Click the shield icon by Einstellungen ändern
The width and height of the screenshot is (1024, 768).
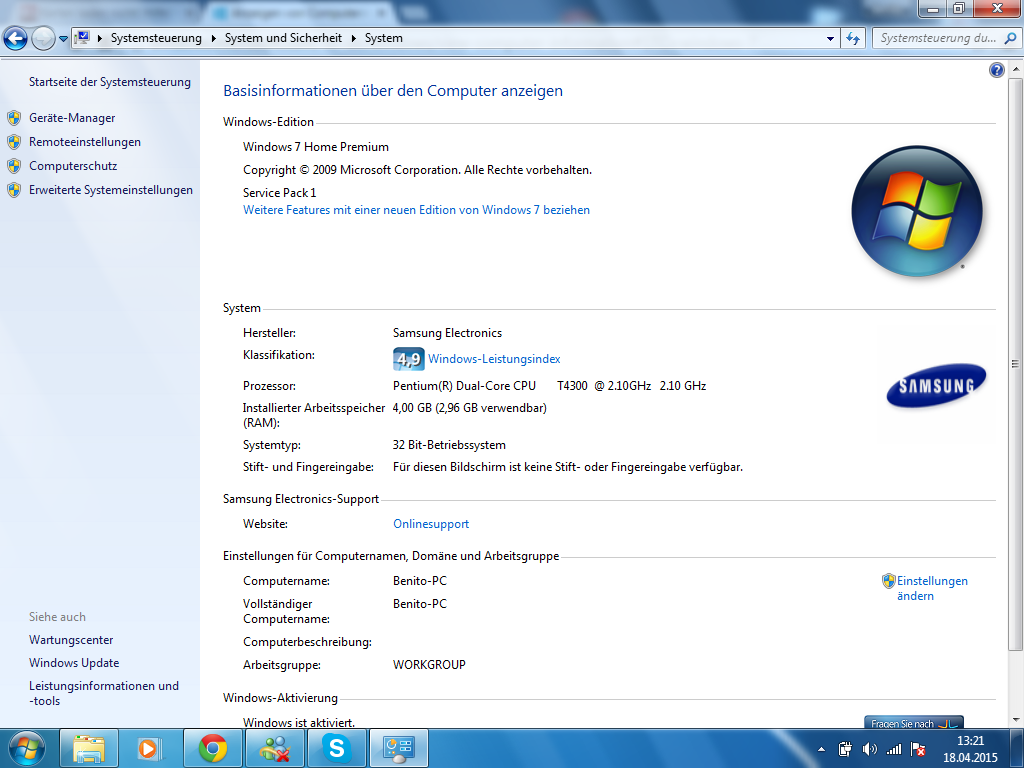pyautogui.click(x=888, y=581)
